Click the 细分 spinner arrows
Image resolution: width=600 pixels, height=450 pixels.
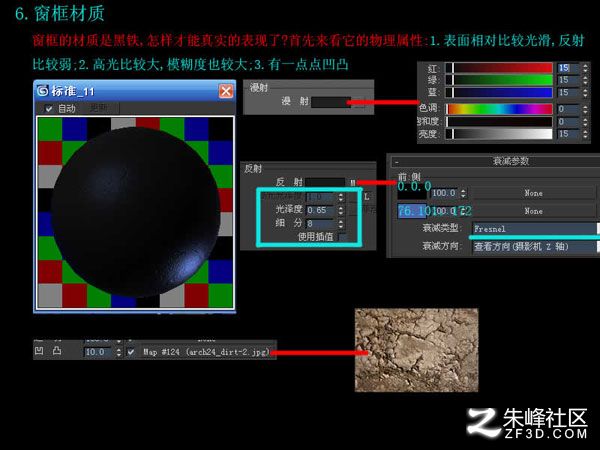[x=341, y=223]
